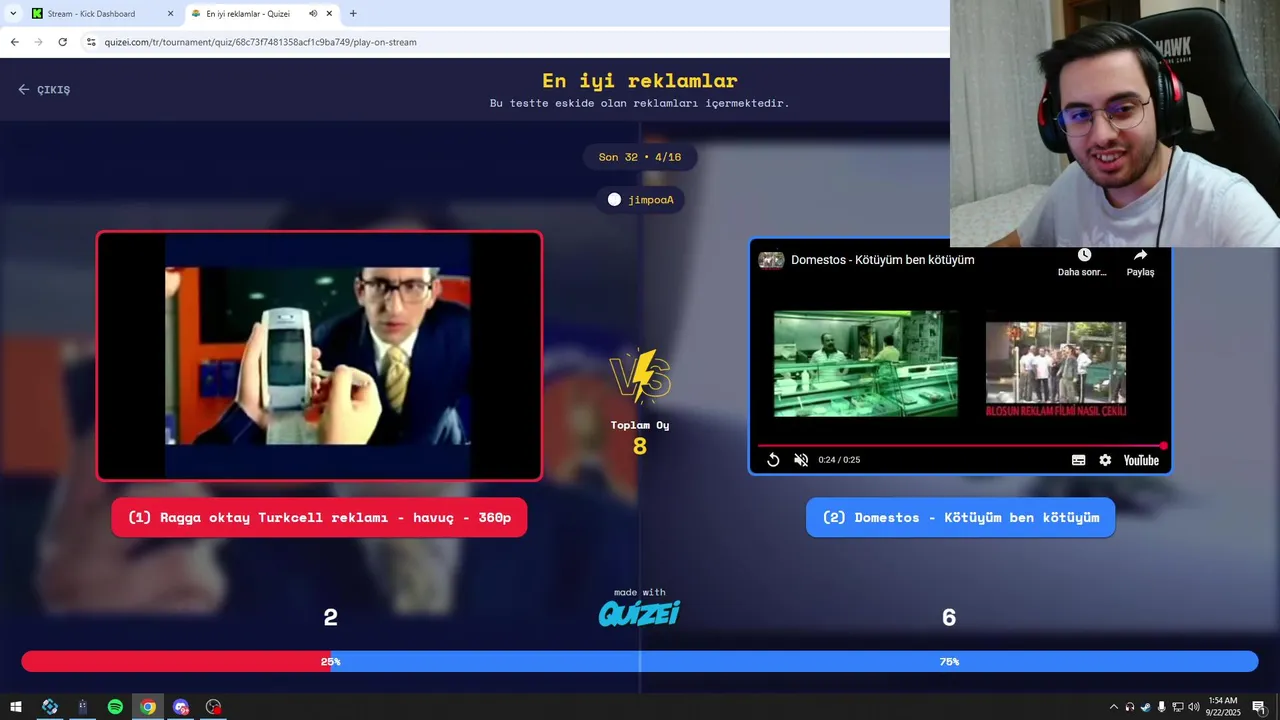Viewport: 1280px width, 720px height.
Task: Click the Daha sonra watch later icon
Action: point(1084,256)
